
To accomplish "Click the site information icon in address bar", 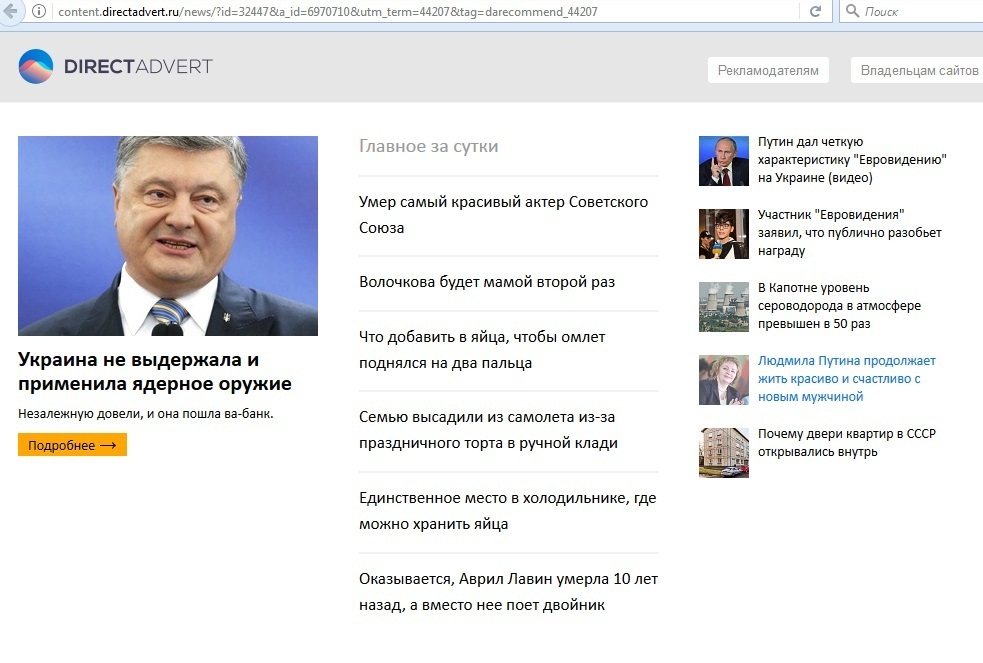I will point(39,11).
